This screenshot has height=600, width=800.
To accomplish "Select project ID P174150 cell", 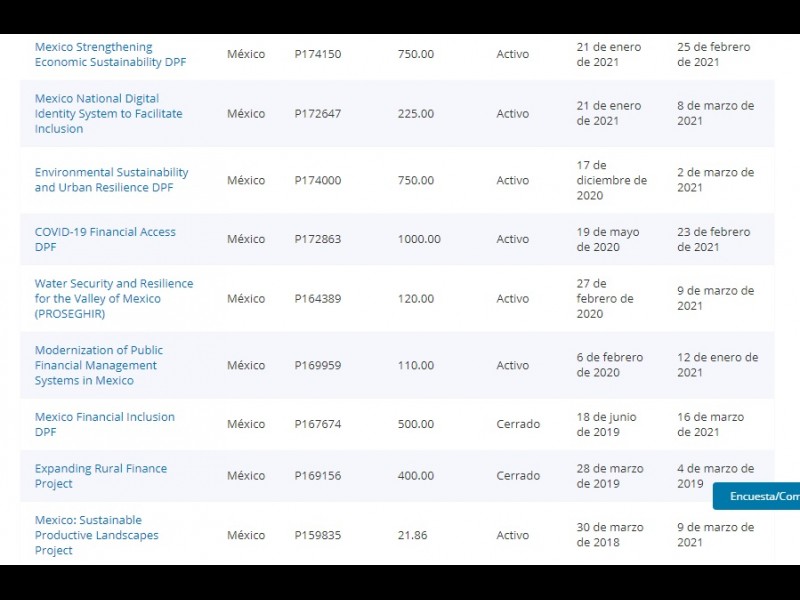I will pyautogui.click(x=317, y=54).
